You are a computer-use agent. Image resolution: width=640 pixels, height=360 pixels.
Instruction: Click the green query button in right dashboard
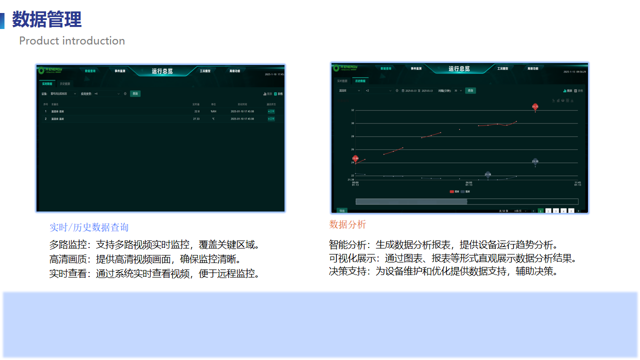[470, 91]
